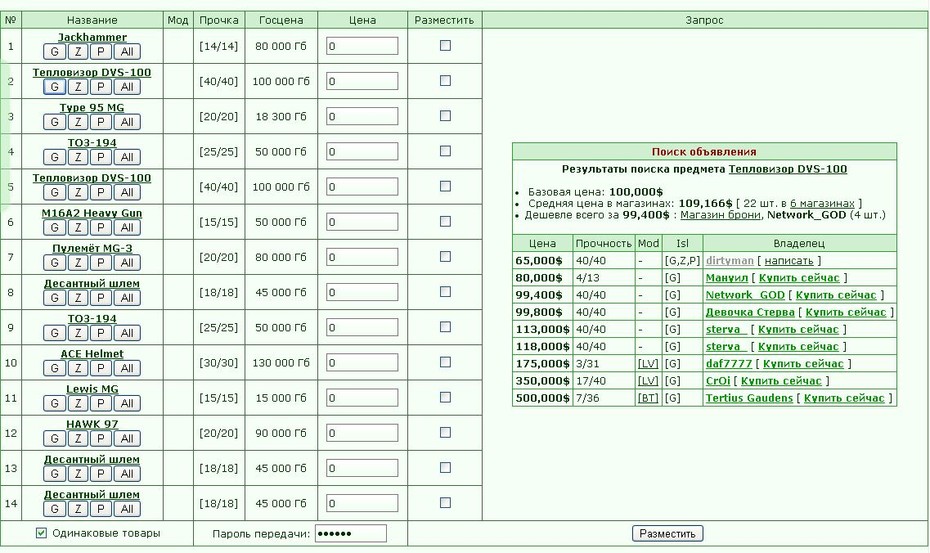
Task: Open the Тепловизор DVS-100 link in search results
Action: (x=788, y=169)
